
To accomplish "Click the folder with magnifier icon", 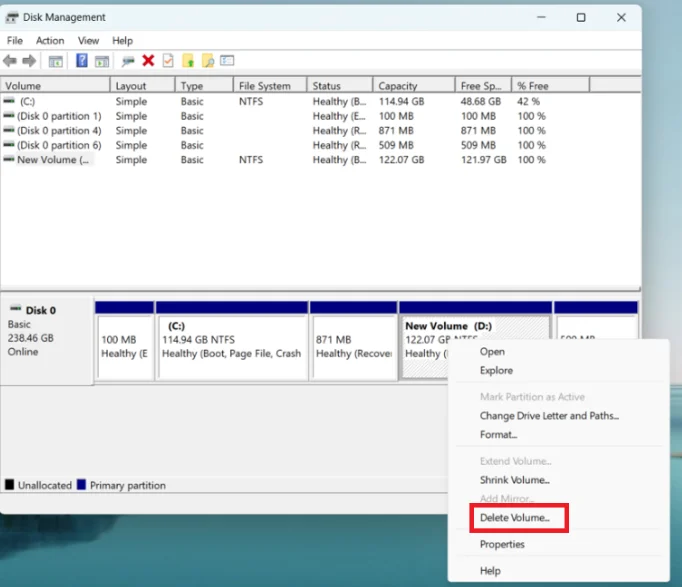I will pos(208,60).
